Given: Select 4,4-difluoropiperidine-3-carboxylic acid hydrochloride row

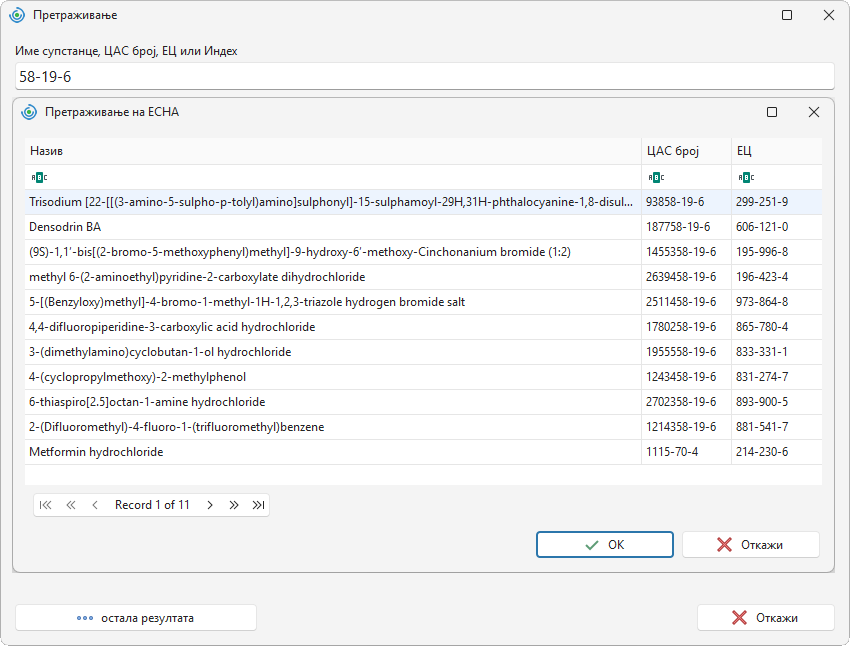Looking at the screenshot, I should (x=423, y=327).
